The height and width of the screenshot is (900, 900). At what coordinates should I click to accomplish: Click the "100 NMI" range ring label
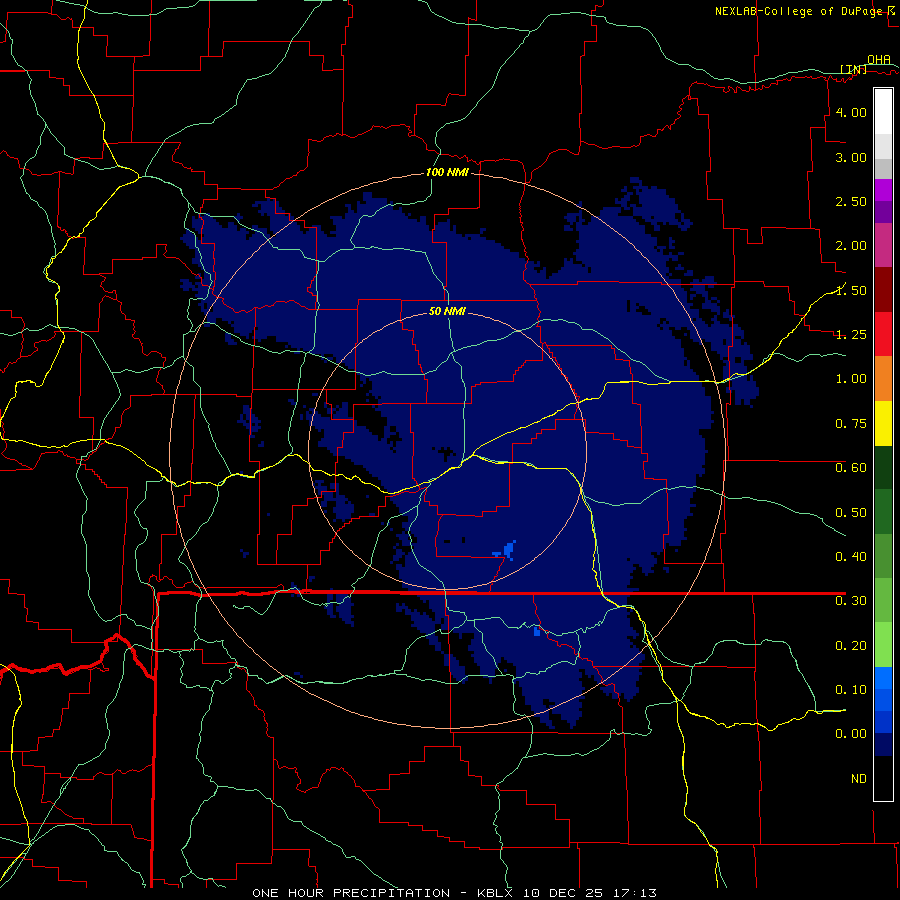[x=447, y=172]
